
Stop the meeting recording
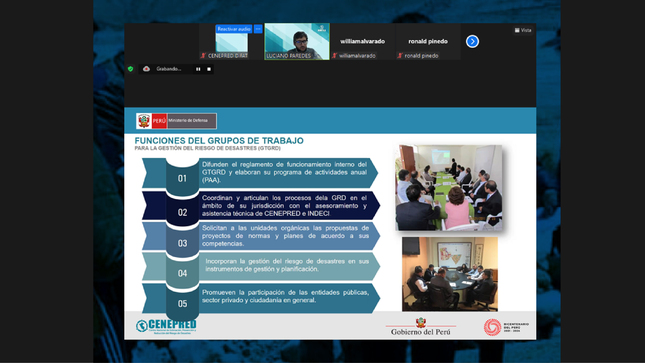tap(209, 69)
